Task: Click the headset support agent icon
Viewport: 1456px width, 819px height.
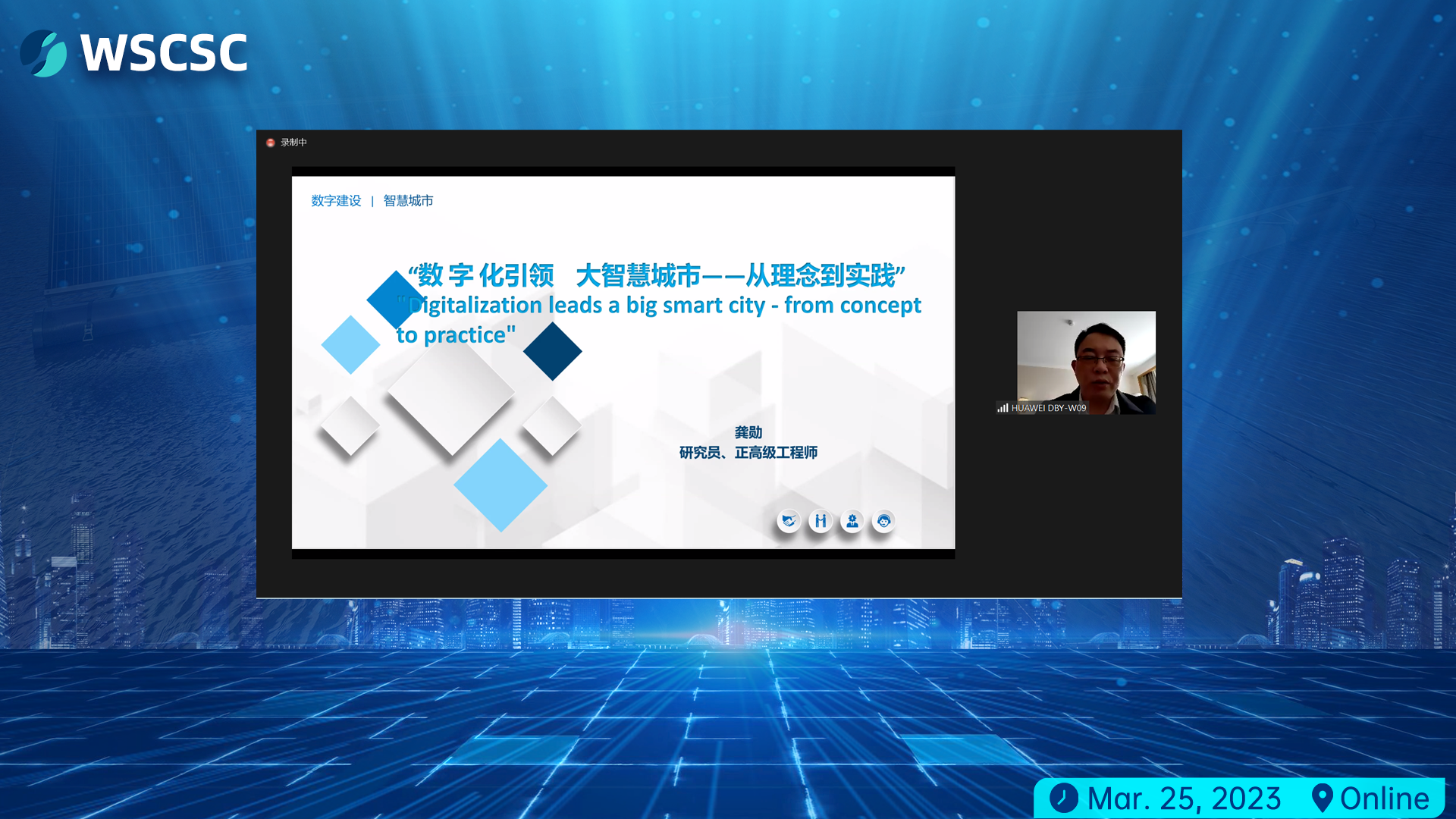Action: point(884,521)
